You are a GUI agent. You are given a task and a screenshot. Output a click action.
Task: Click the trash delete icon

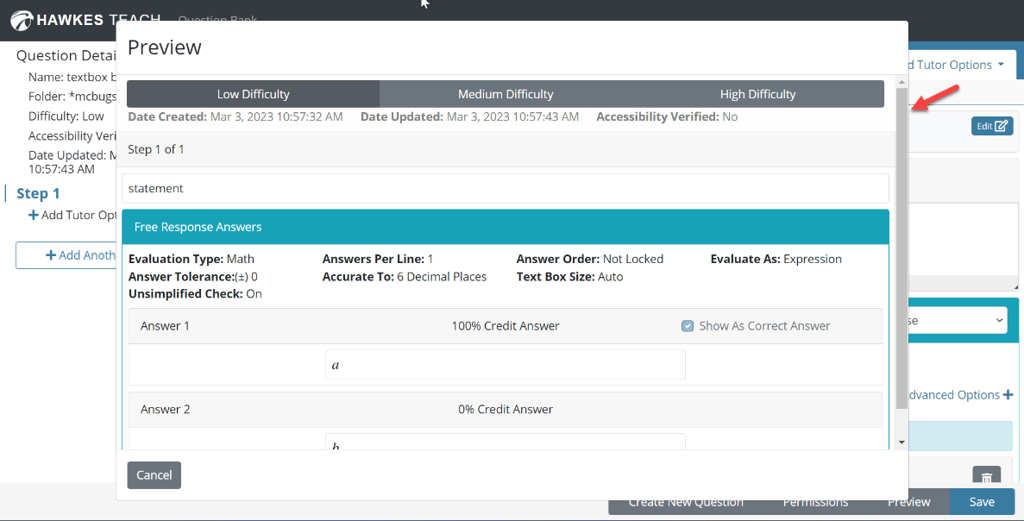[x=986, y=478]
